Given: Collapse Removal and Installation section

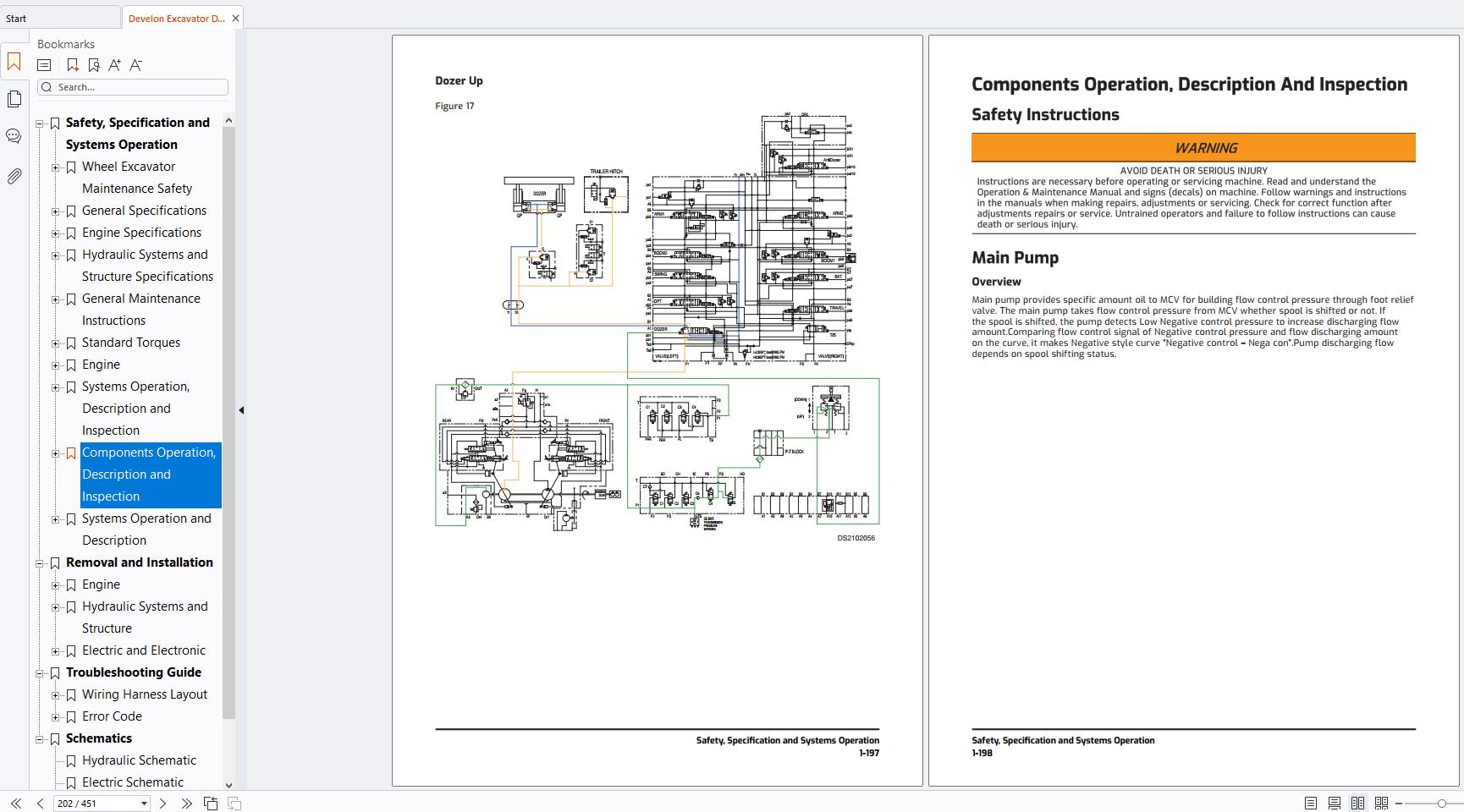Looking at the screenshot, I should (x=39, y=563).
